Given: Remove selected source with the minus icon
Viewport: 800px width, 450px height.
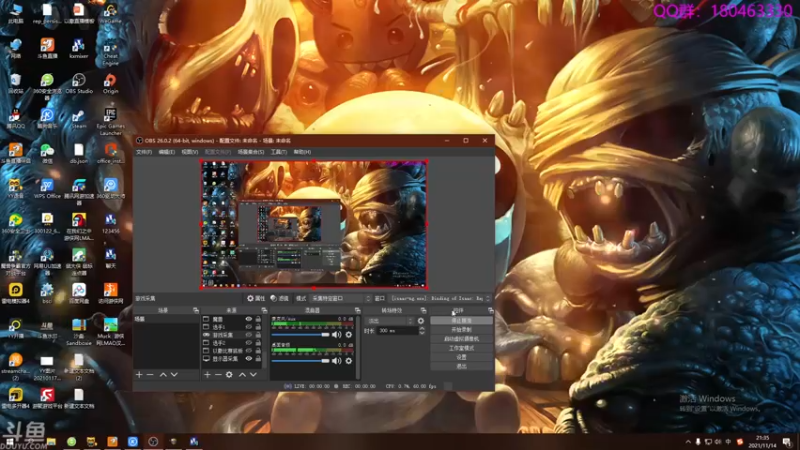Looking at the screenshot, I should click(218, 374).
